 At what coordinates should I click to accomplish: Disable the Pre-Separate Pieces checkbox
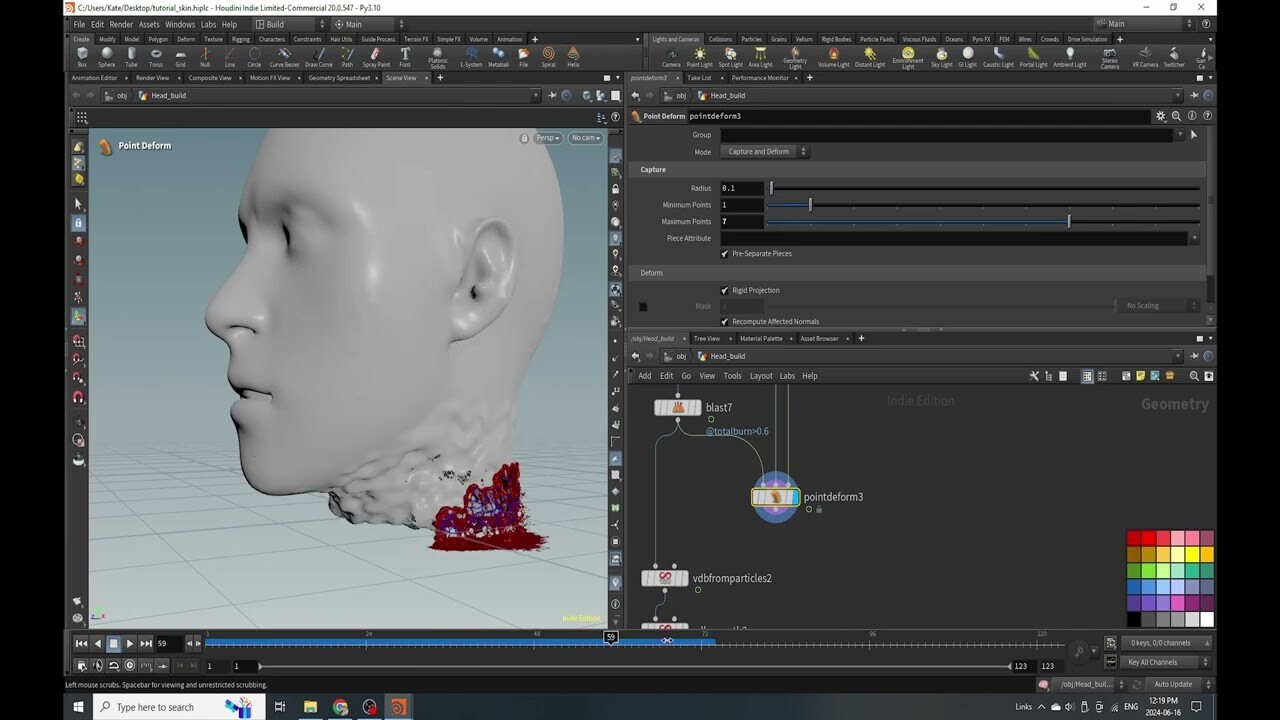point(725,253)
